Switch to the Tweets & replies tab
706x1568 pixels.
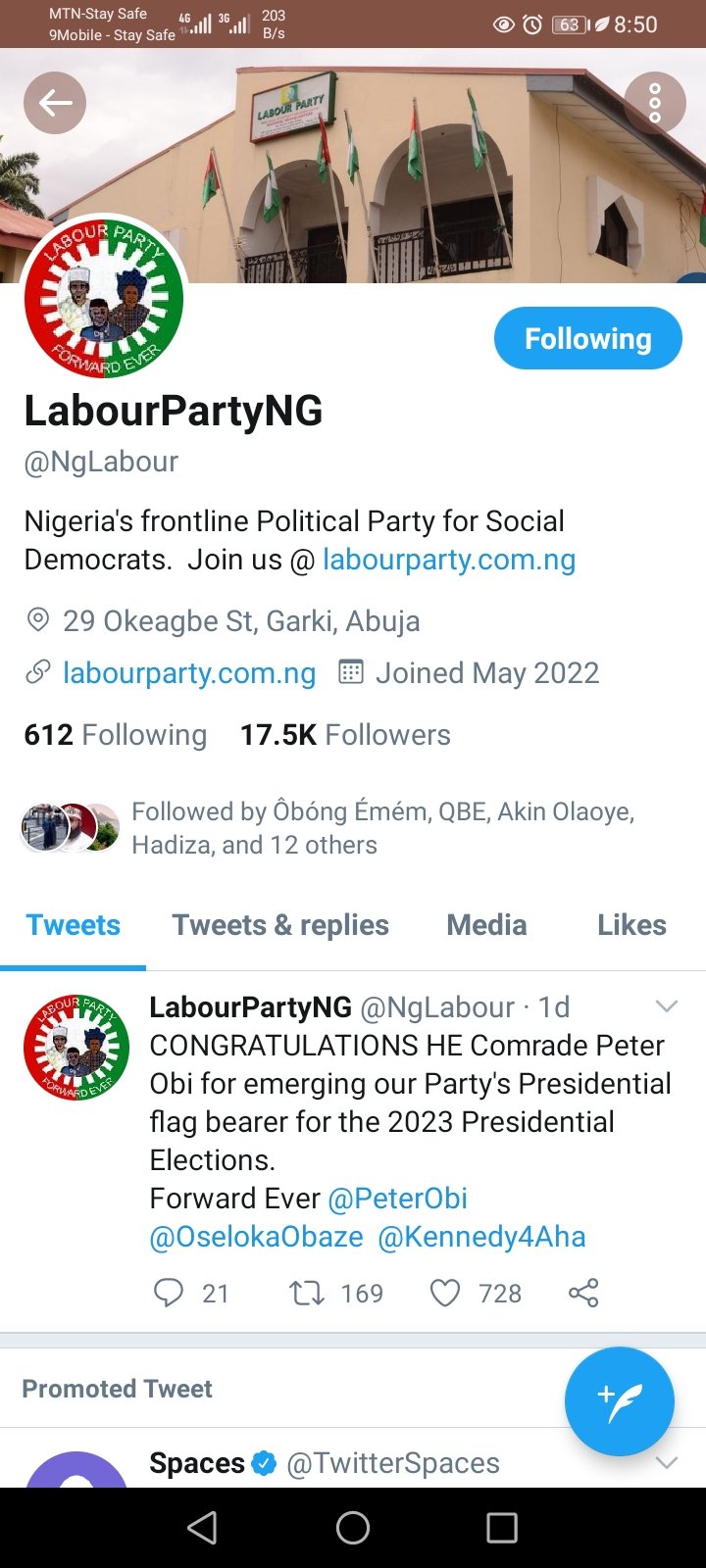pos(280,925)
